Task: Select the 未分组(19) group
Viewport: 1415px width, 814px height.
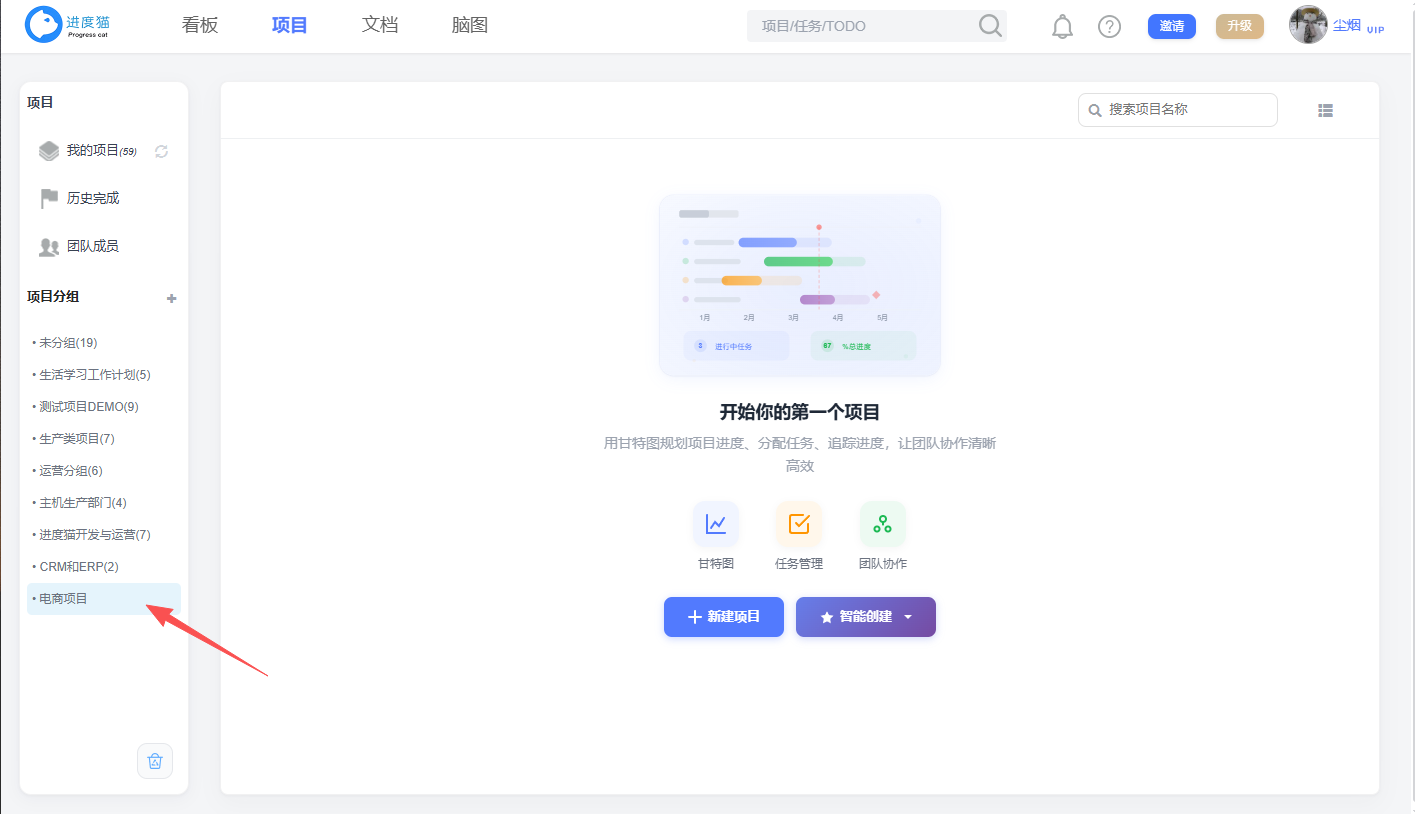Action: click(x=104, y=343)
